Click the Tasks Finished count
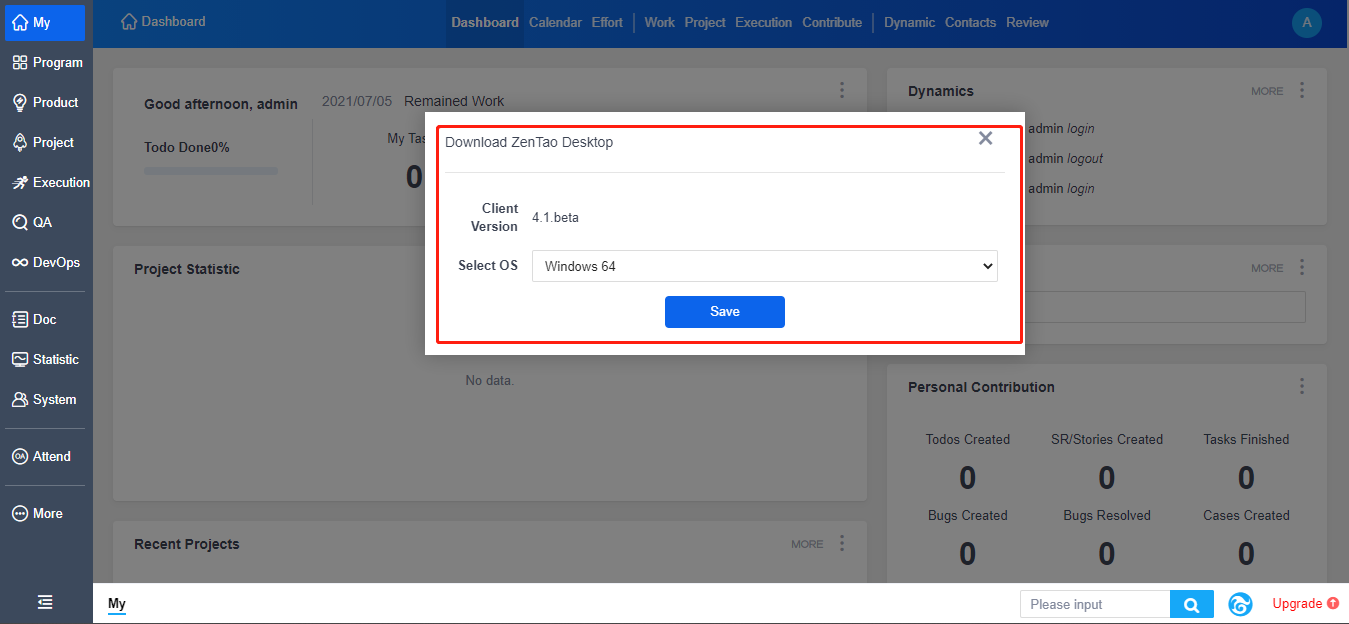 pos(1246,478)
